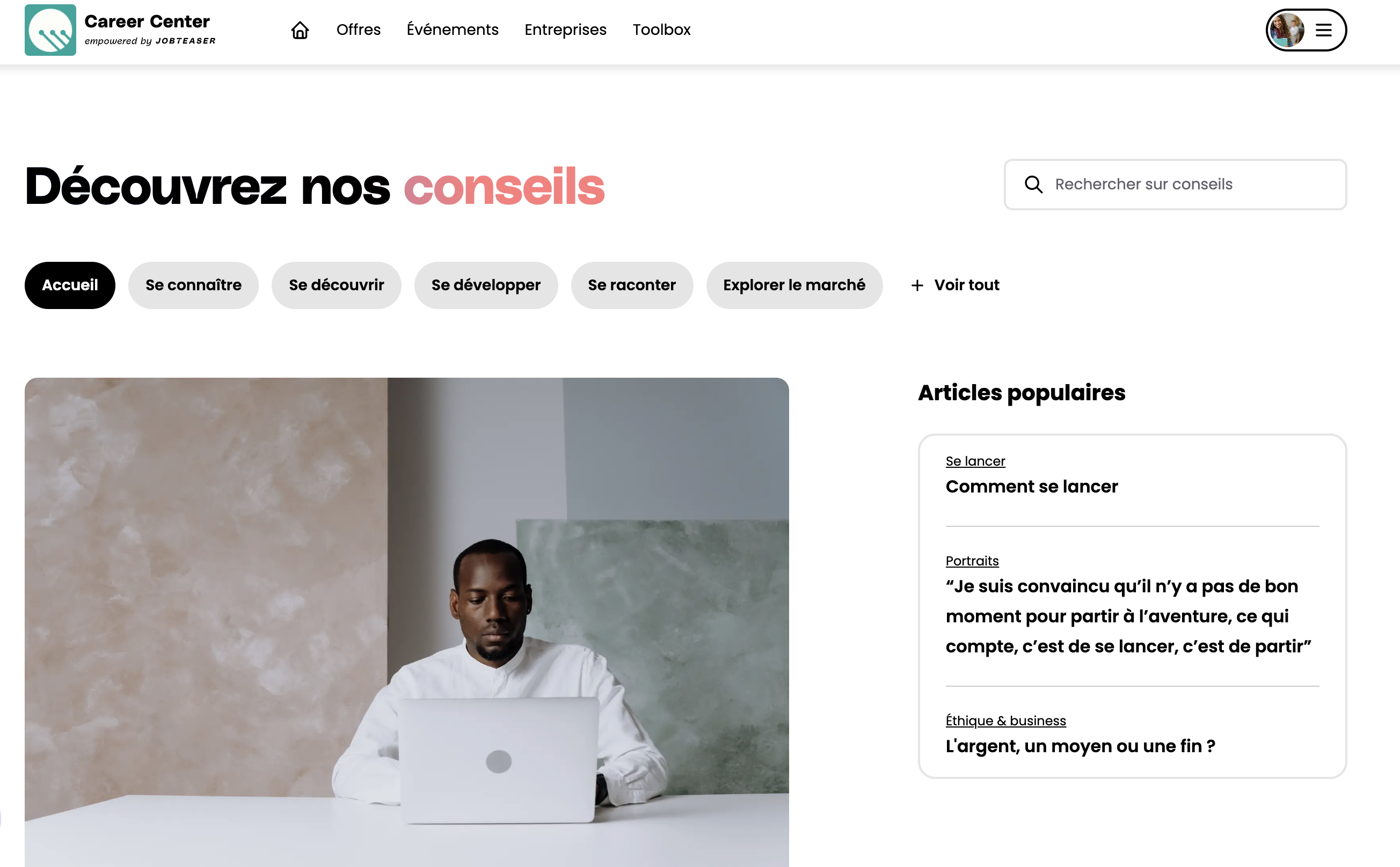The width and height of the screenshot is (1400, 867).
Task: Click the Career Center logo
Action: (x=50, y=30)
